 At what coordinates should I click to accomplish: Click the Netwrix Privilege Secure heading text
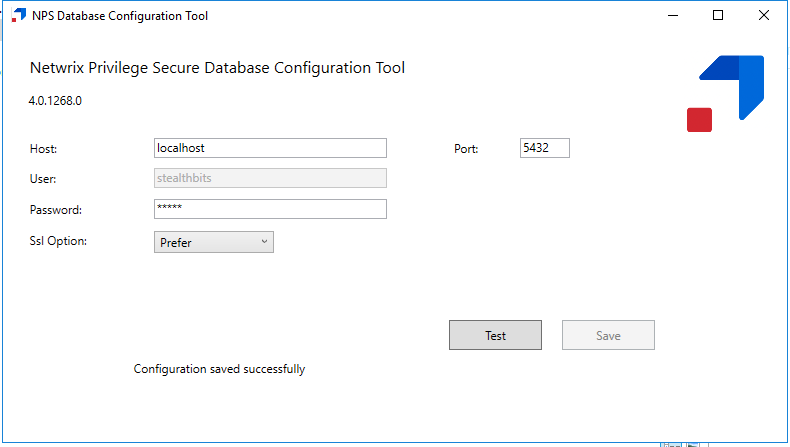tap(217, 68)
